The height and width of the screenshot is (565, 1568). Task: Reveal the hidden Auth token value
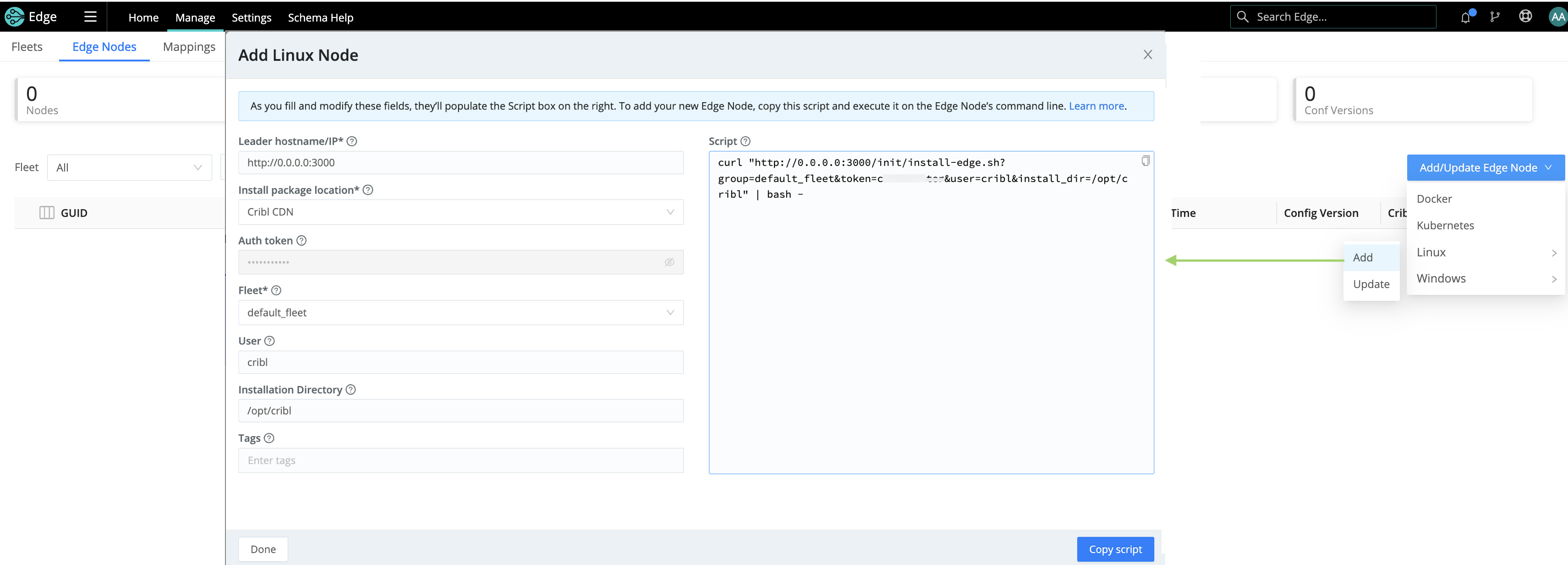coord(669,261)
